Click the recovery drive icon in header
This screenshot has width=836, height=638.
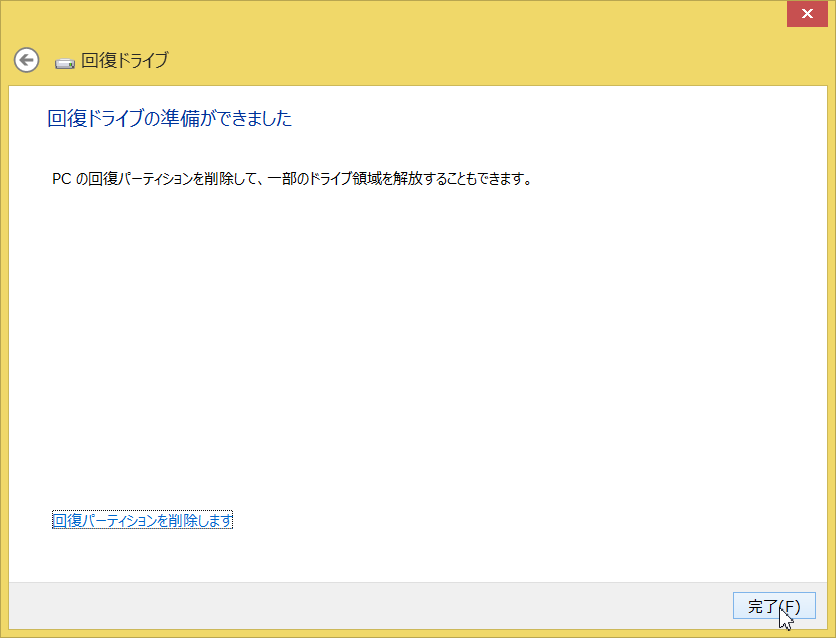65,62
